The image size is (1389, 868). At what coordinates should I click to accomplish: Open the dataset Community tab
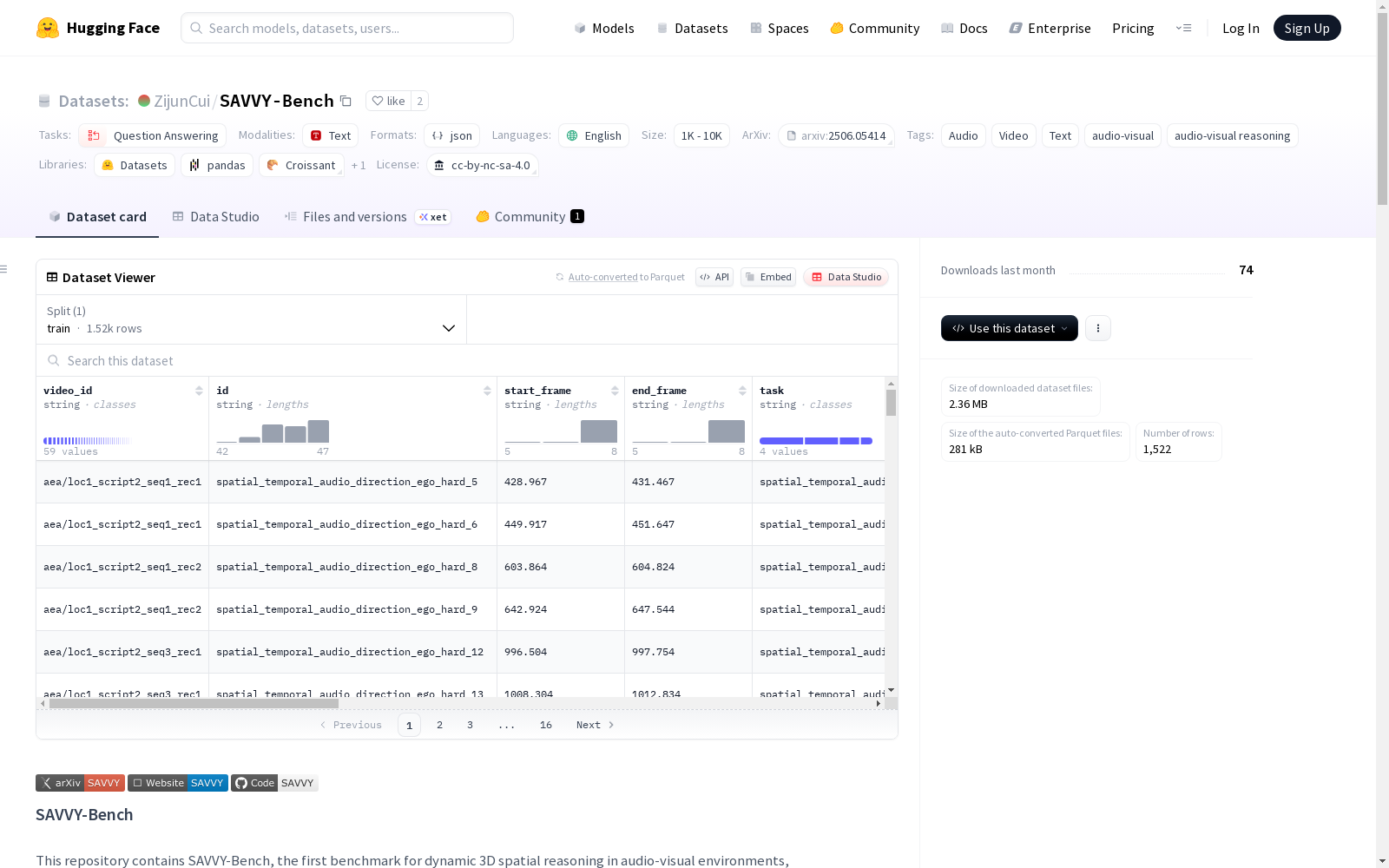[x=530, y=217]
